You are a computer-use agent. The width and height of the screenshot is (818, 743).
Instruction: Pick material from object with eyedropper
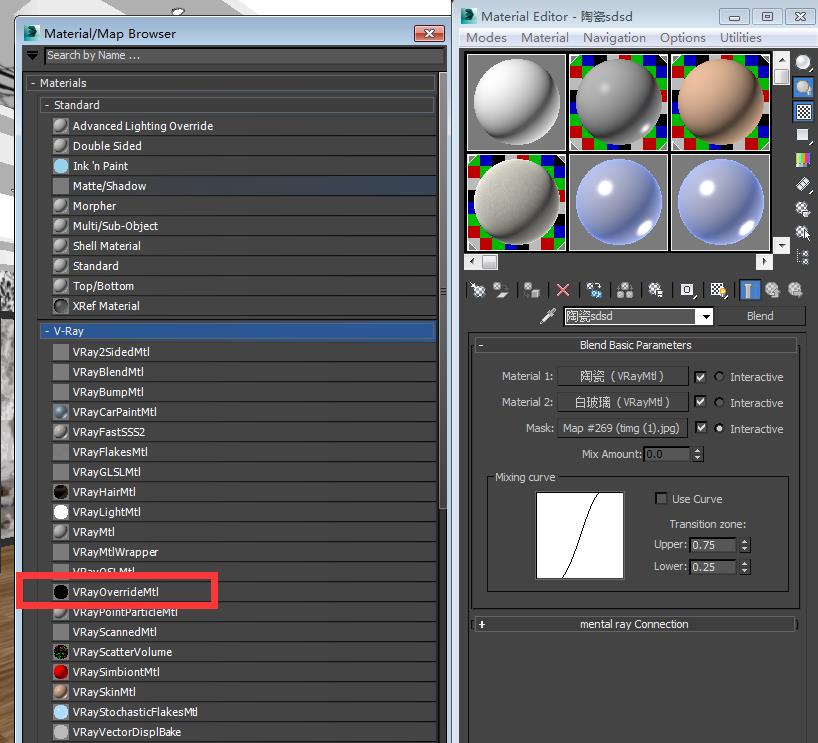(547, 316)
